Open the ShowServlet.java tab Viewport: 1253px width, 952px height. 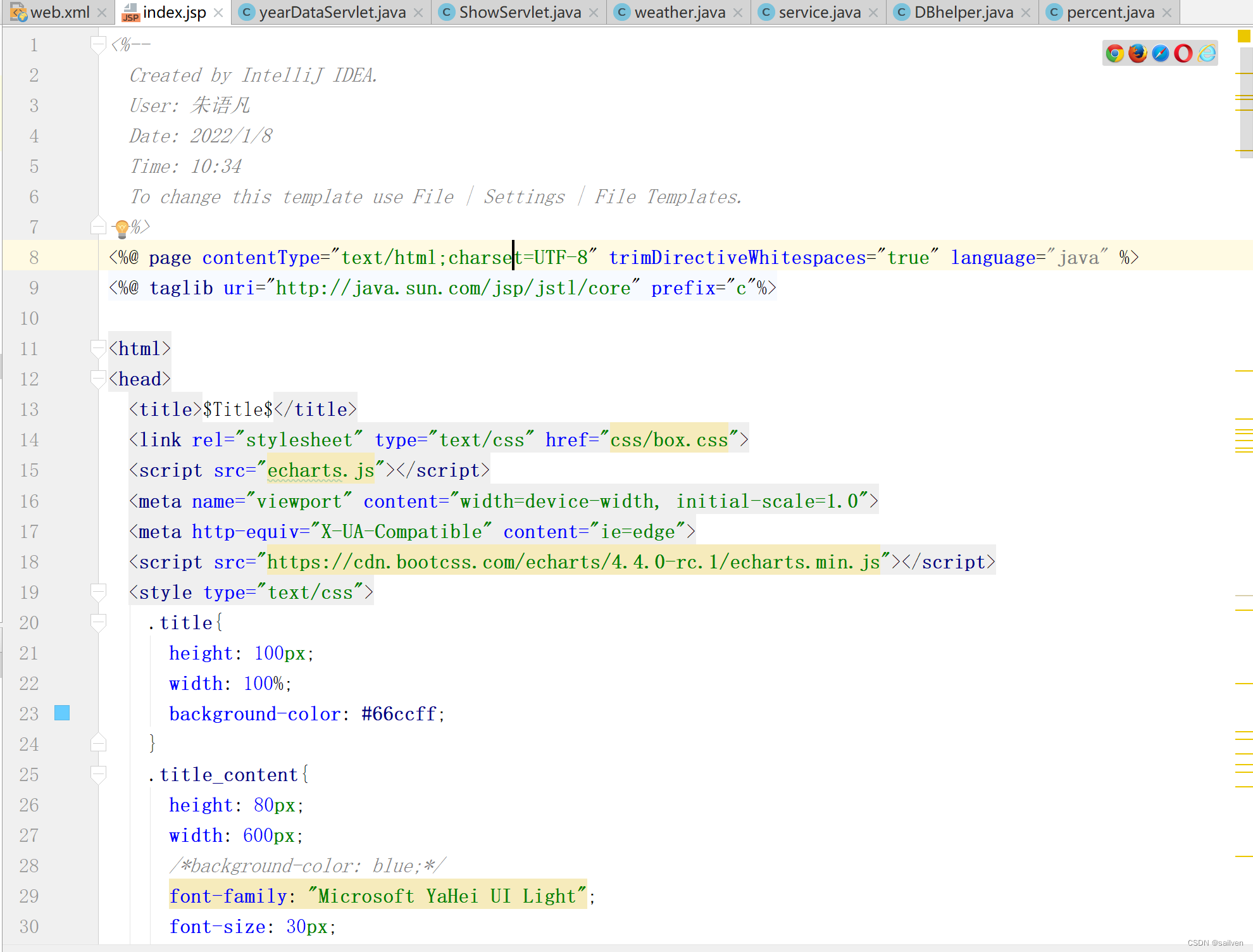pyautogui.click(x=519, y=12)
